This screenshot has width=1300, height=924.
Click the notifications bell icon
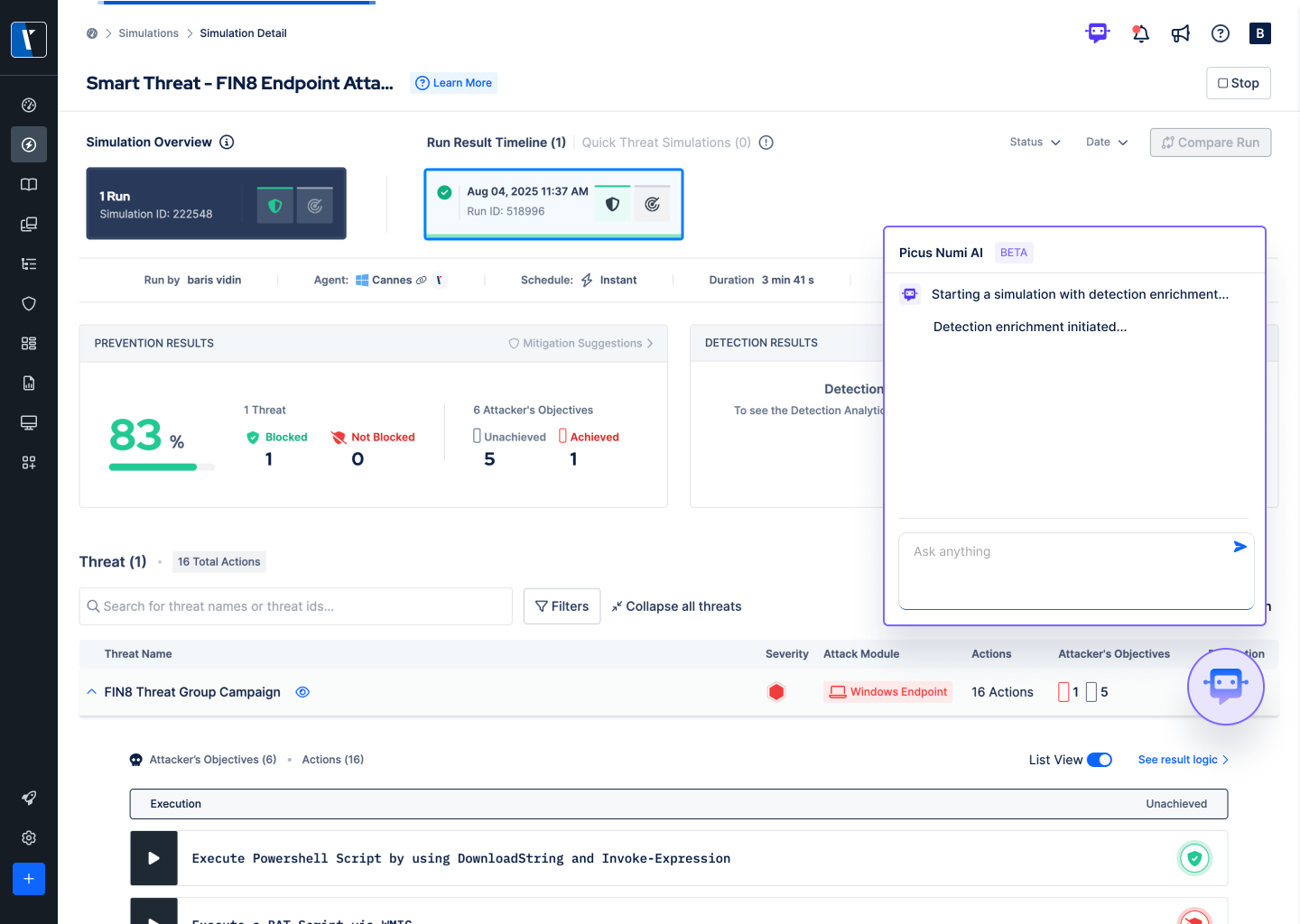[x=1140, y=32]
